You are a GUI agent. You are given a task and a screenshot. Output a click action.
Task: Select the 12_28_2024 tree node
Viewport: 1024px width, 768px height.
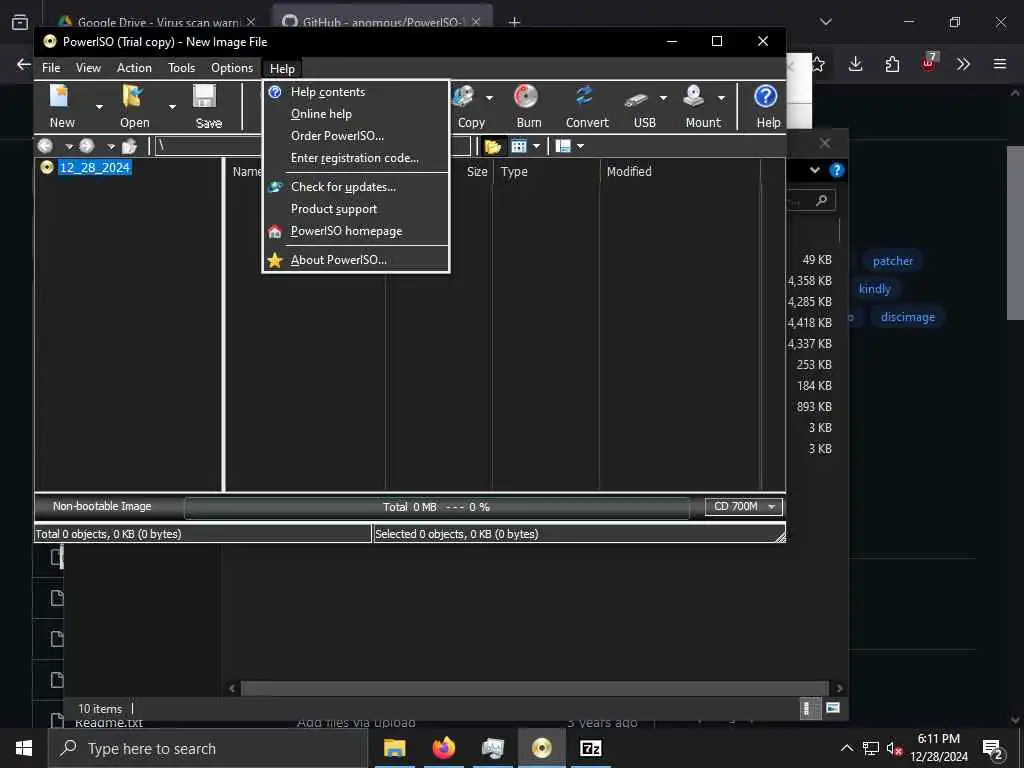pos(95,168)
